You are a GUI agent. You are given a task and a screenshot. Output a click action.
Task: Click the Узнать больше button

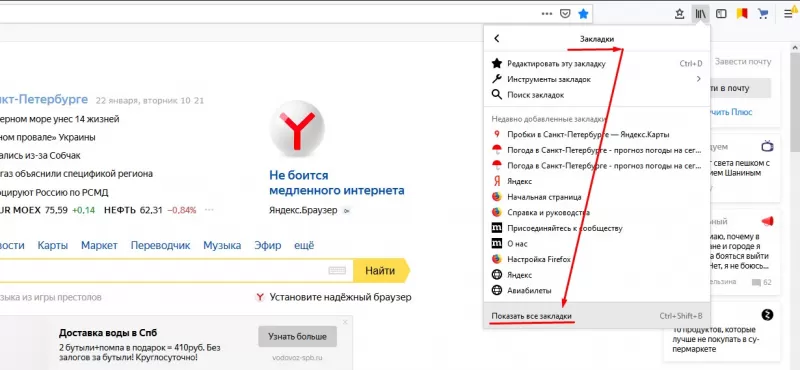tap(298, 337)
